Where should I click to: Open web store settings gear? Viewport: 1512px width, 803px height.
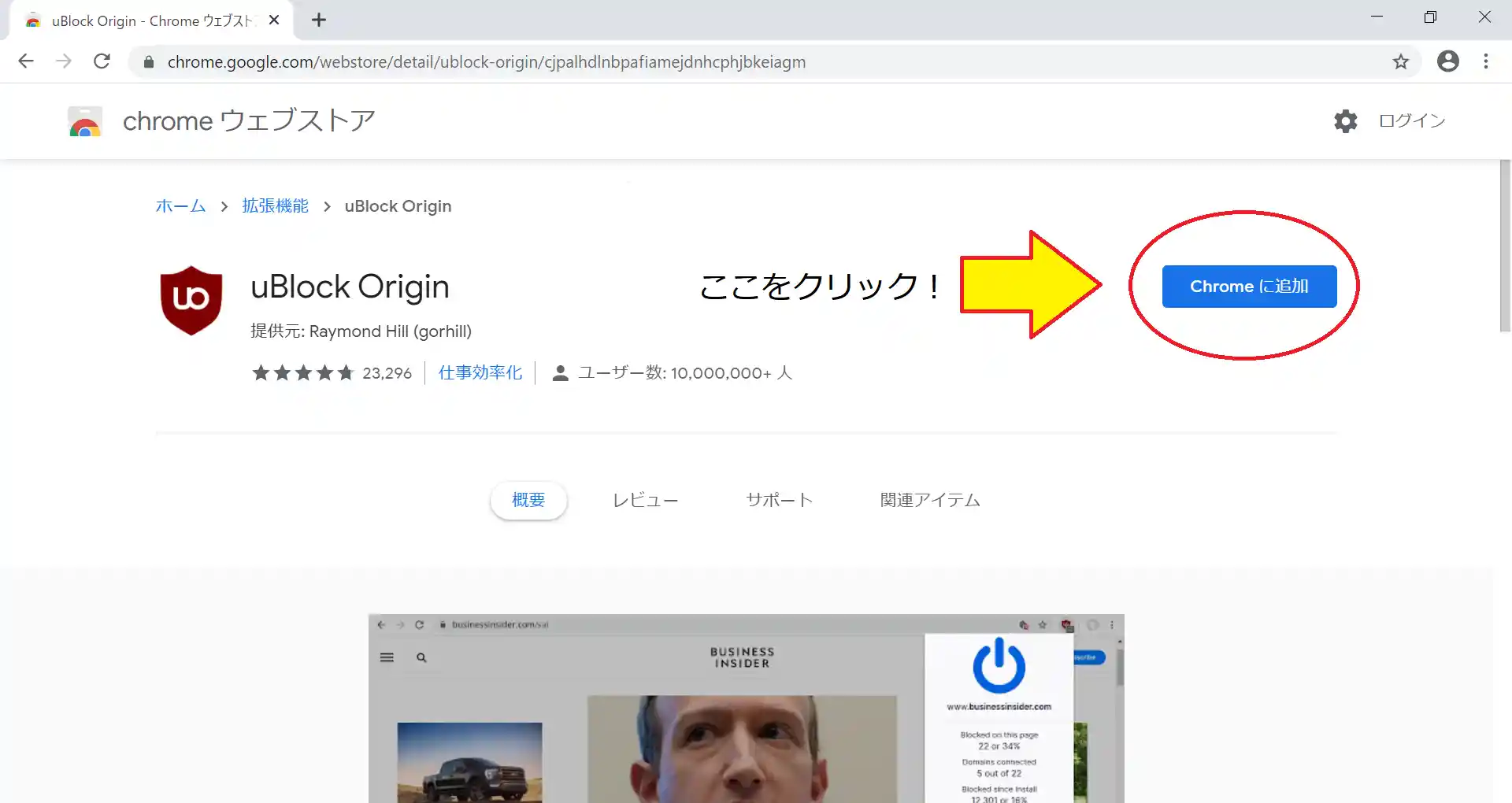coord(1346,121)
